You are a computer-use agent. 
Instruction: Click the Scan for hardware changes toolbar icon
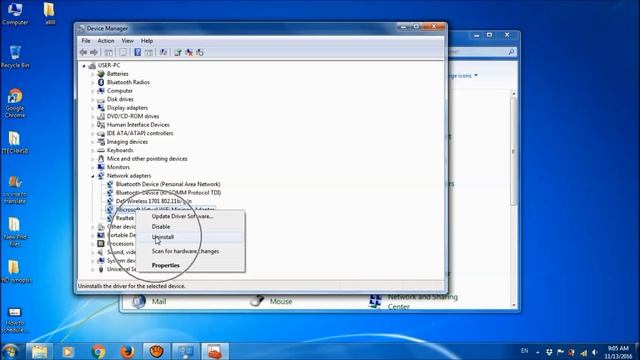(x=163, y=52)
